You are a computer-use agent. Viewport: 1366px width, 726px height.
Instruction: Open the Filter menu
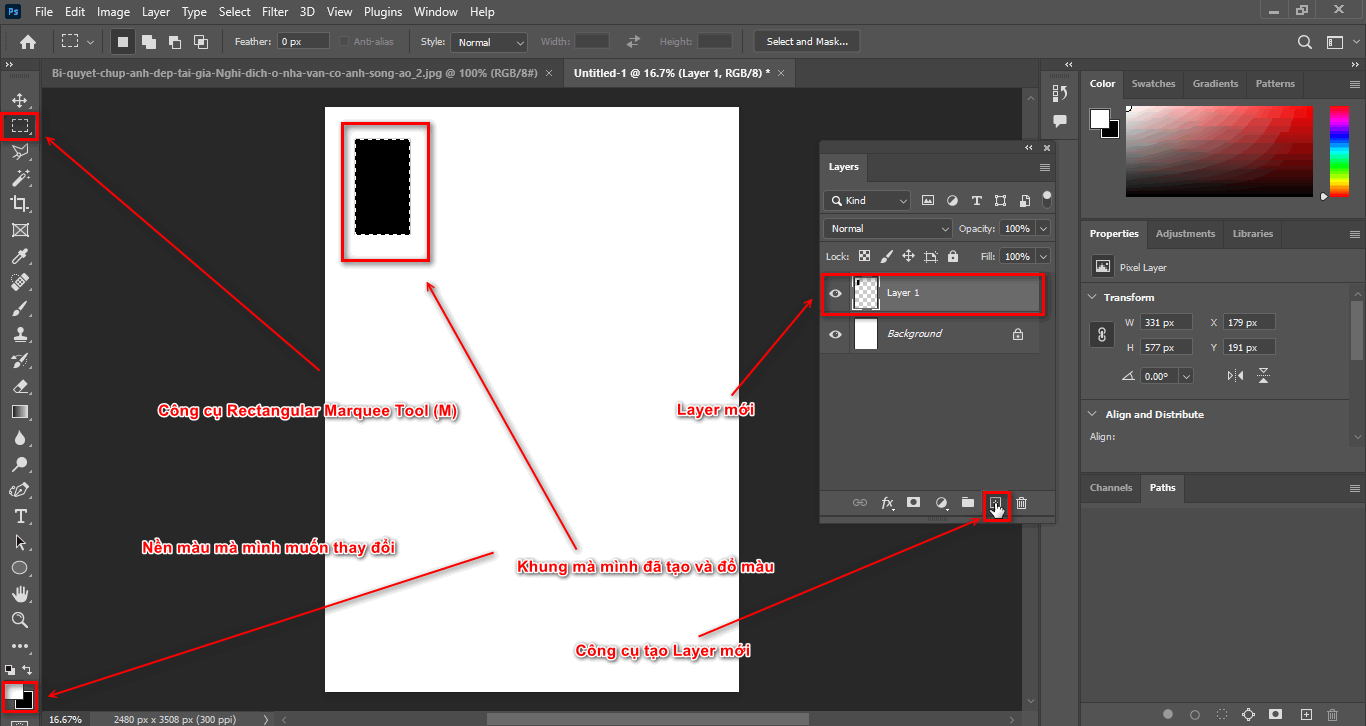275,11
